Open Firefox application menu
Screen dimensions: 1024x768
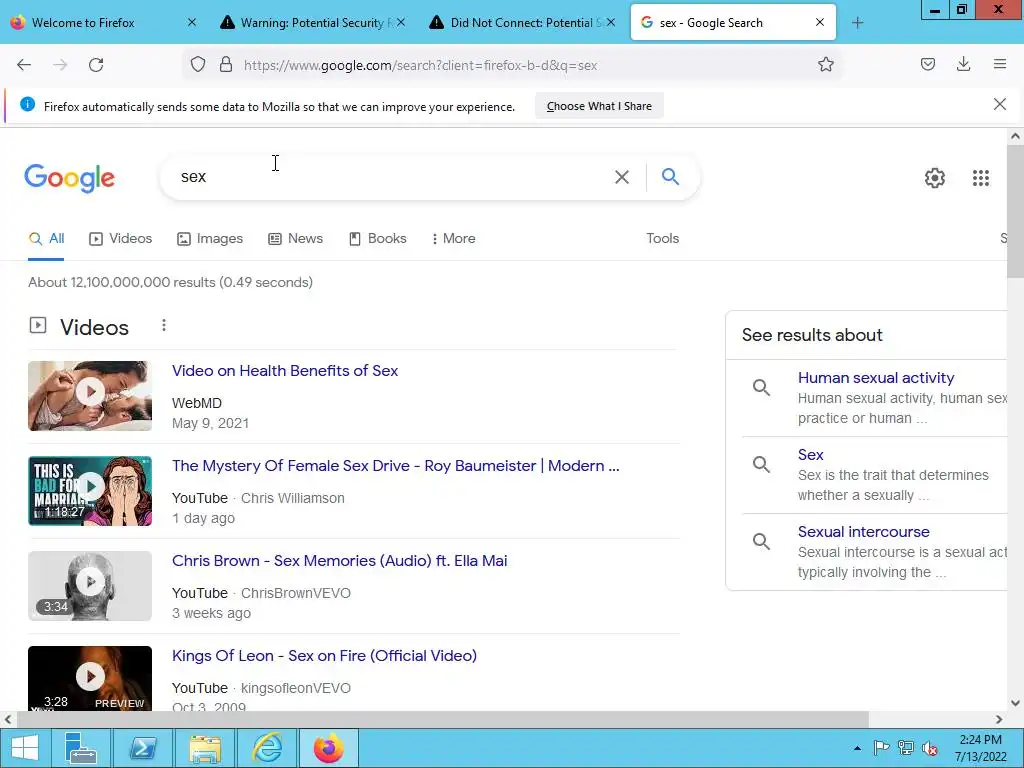1000,64
